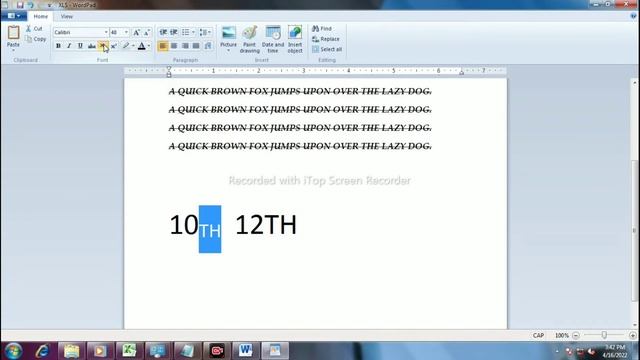Click the Paste clipboard icon
Screen dimensions: 640x360
[13, 33]
